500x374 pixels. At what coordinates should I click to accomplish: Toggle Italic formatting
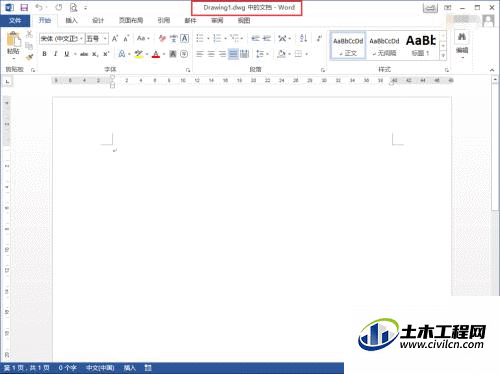coord(55,54)
